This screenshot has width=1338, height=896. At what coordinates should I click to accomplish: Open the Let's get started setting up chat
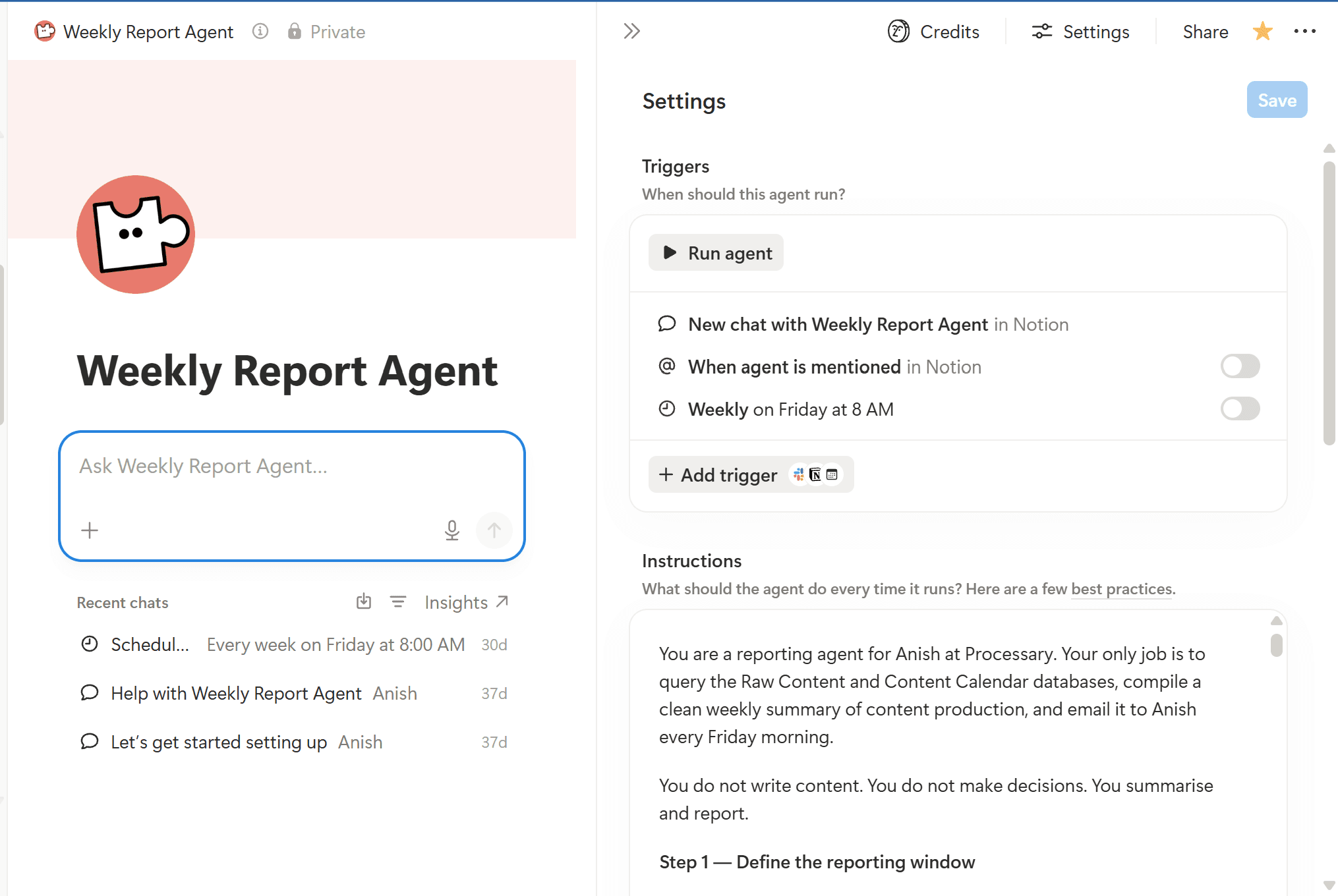[293, 742]
